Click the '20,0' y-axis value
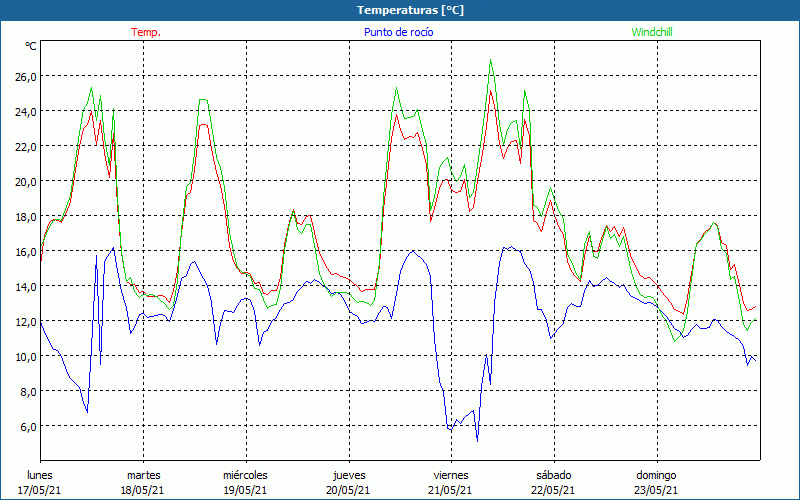The height and width of the screenshot is (500, 800). pyautogui.click(x=26, y=182)
